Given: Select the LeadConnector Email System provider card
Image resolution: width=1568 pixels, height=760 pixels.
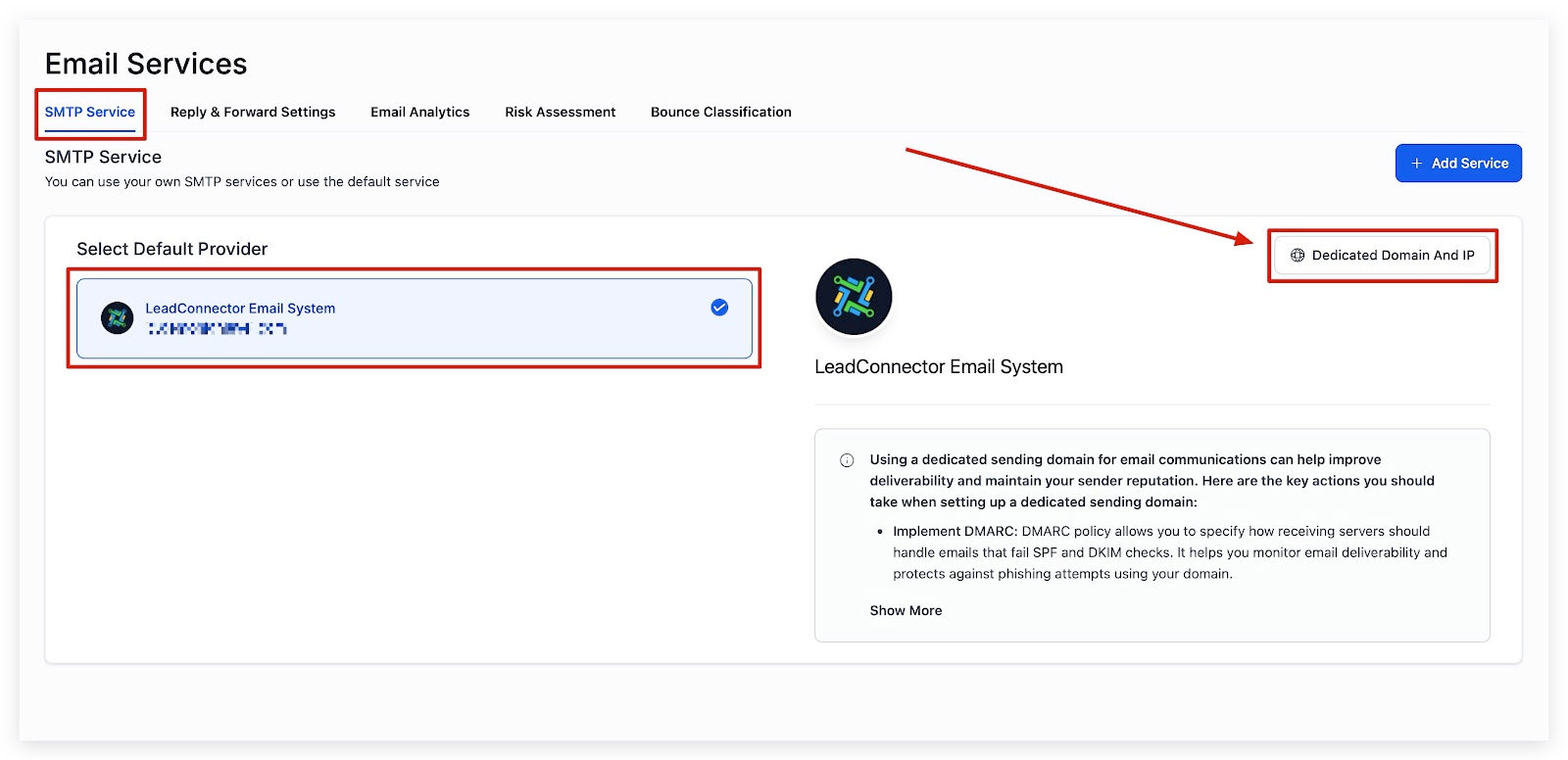Looking at the screenshot, I should click(415, 318).
